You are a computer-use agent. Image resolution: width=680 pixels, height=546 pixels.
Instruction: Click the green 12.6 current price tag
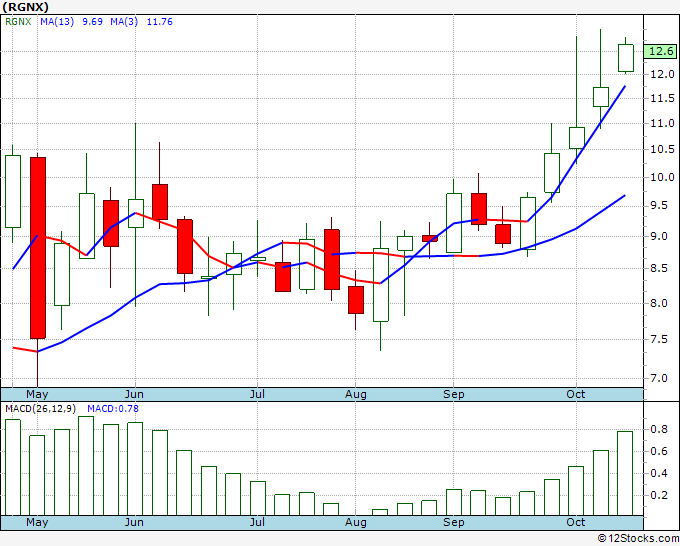[x=661, y=51]
